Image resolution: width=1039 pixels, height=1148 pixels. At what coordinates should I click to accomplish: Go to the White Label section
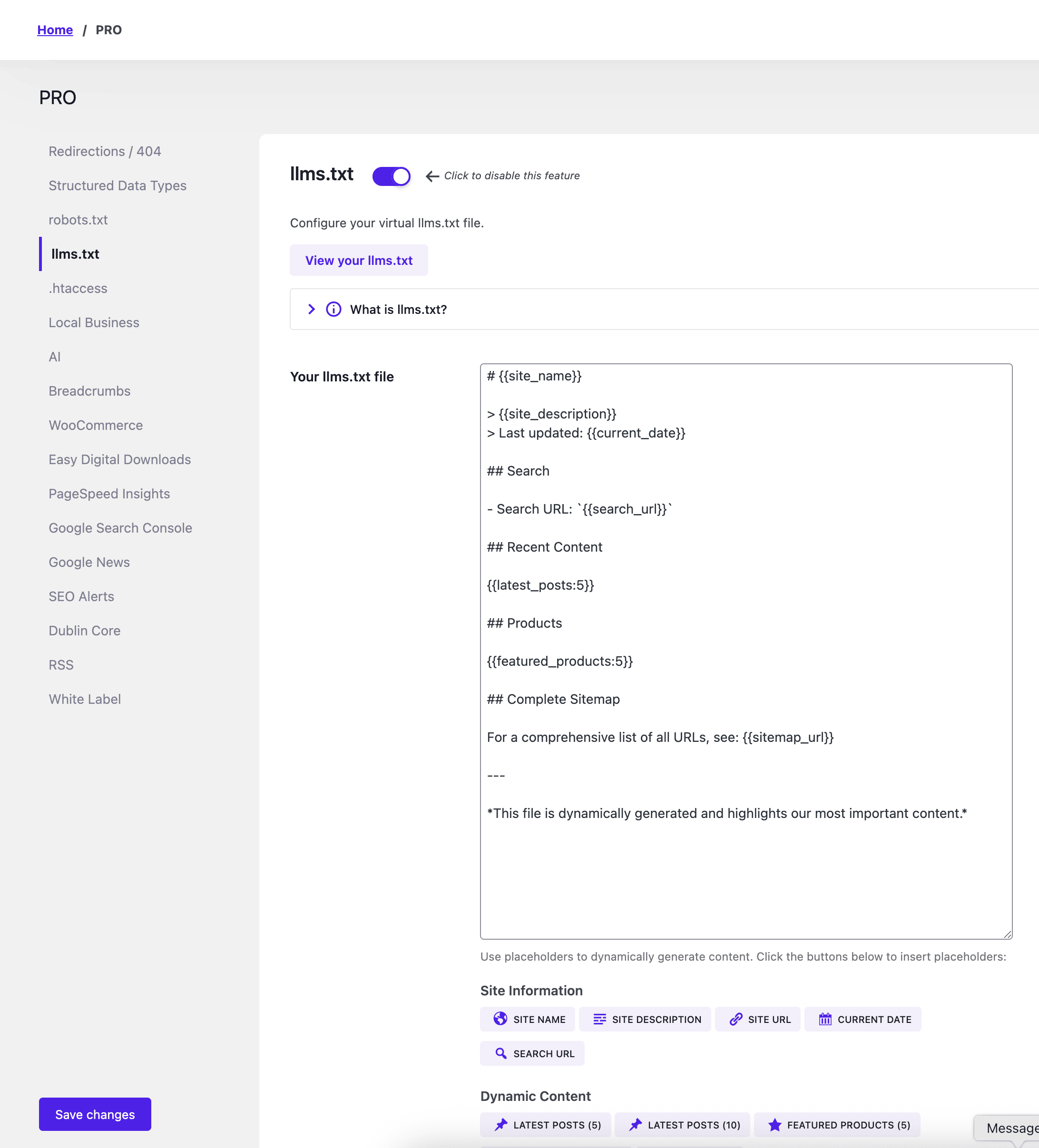tap(85, 699)
